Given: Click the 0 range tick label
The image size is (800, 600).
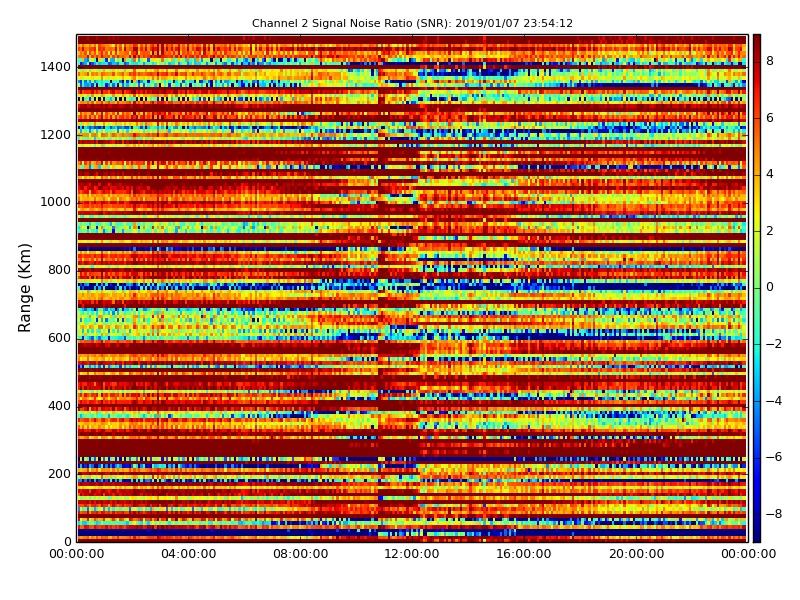Looking at the screenshot, I should click(67, 541).
